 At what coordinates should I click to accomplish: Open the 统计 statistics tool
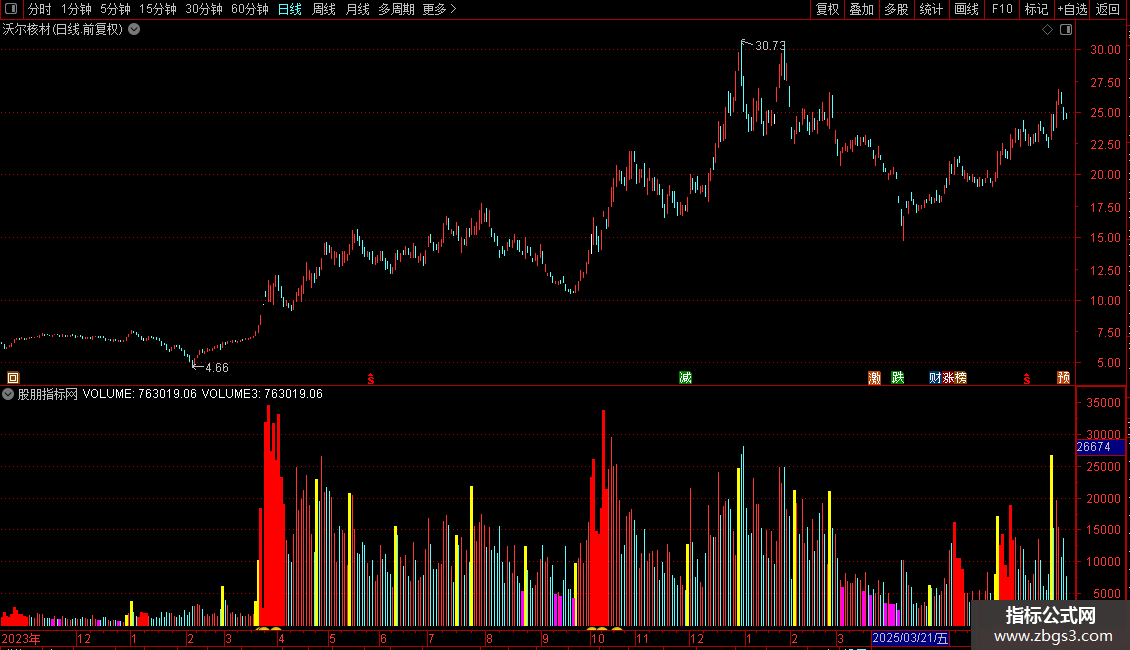(x=930, y=9)
